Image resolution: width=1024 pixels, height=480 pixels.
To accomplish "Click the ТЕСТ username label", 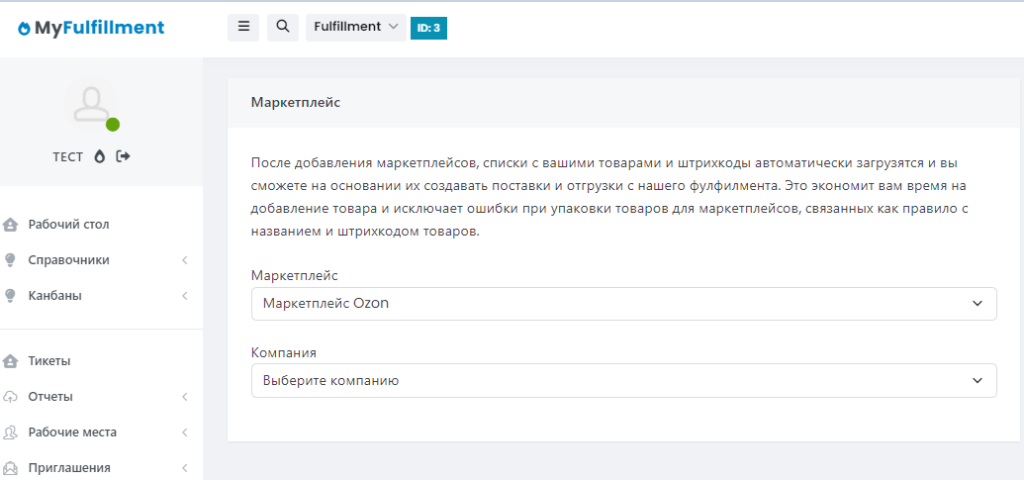I will click(68, 157).
